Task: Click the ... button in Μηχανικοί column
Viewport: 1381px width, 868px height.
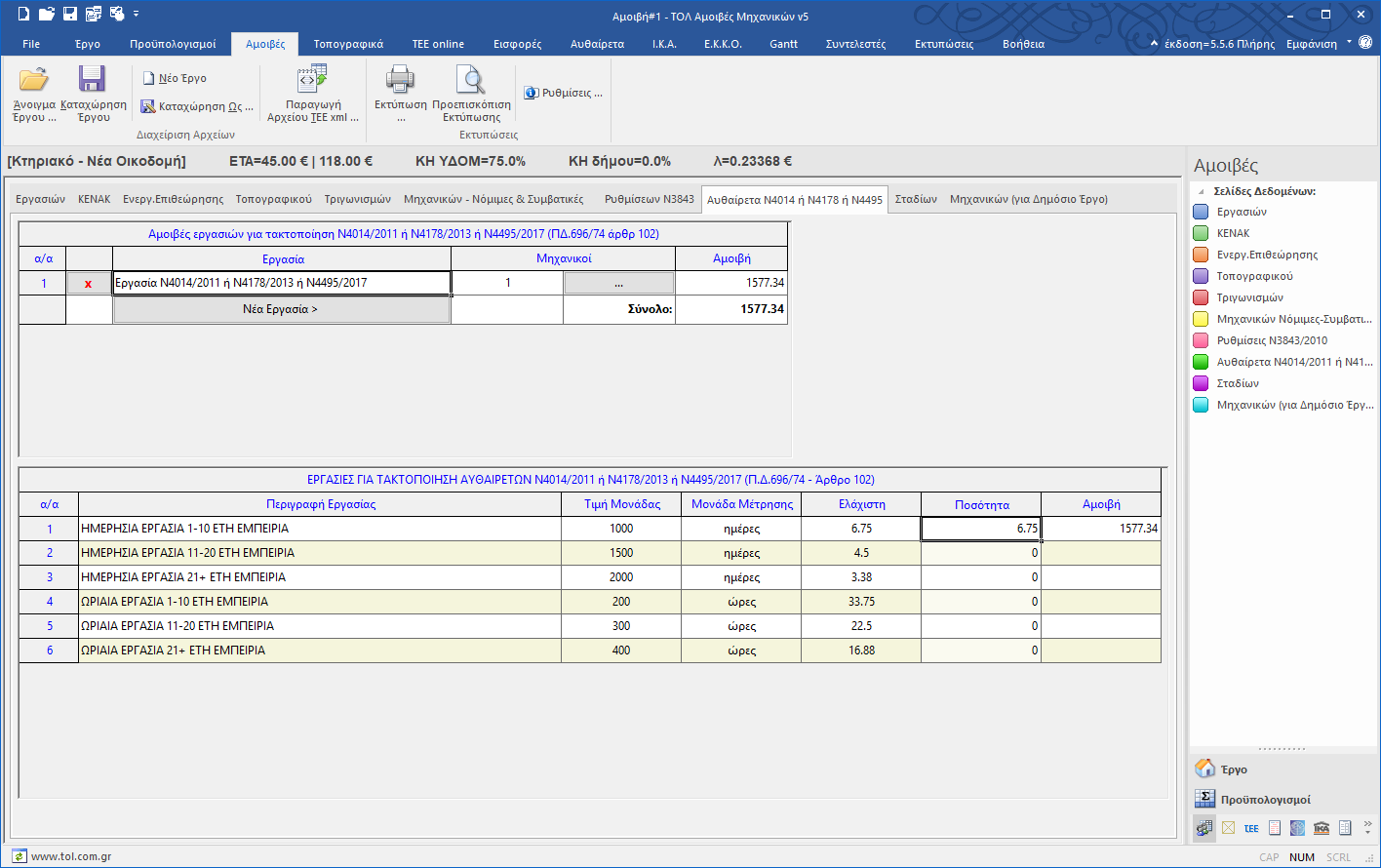Action: [x=618, y=284]
